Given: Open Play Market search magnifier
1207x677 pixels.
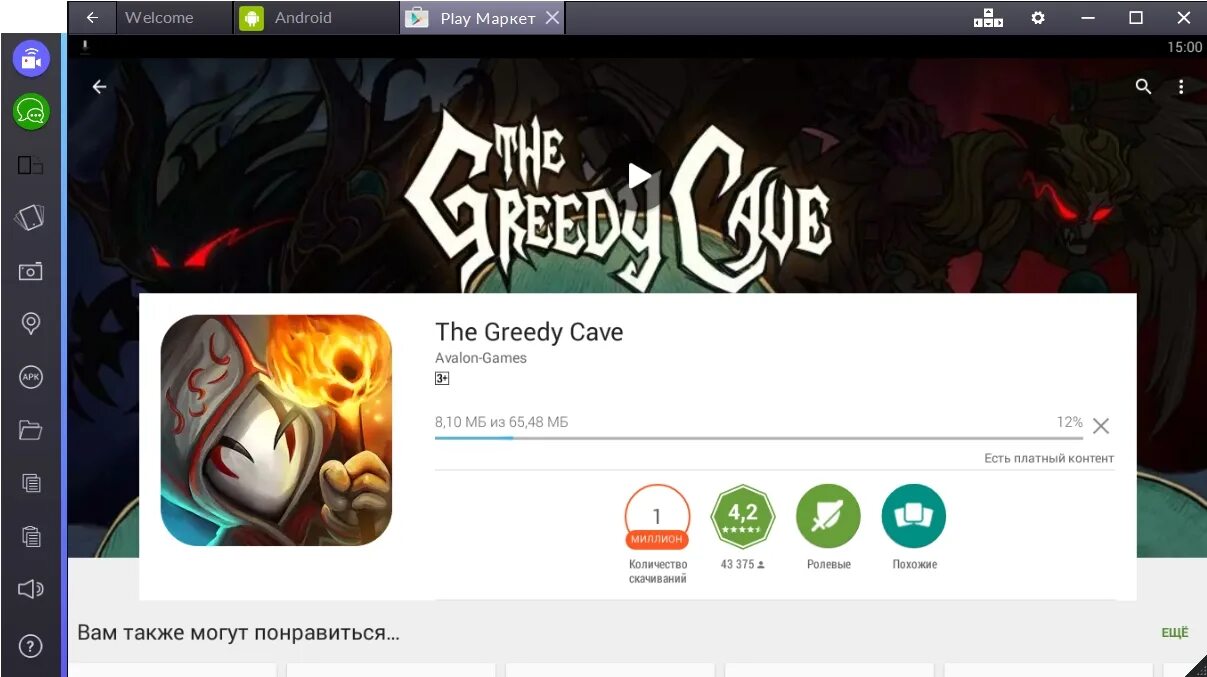Looking at the screenshot, I should pyautogui.click(x=1144, y=87).
